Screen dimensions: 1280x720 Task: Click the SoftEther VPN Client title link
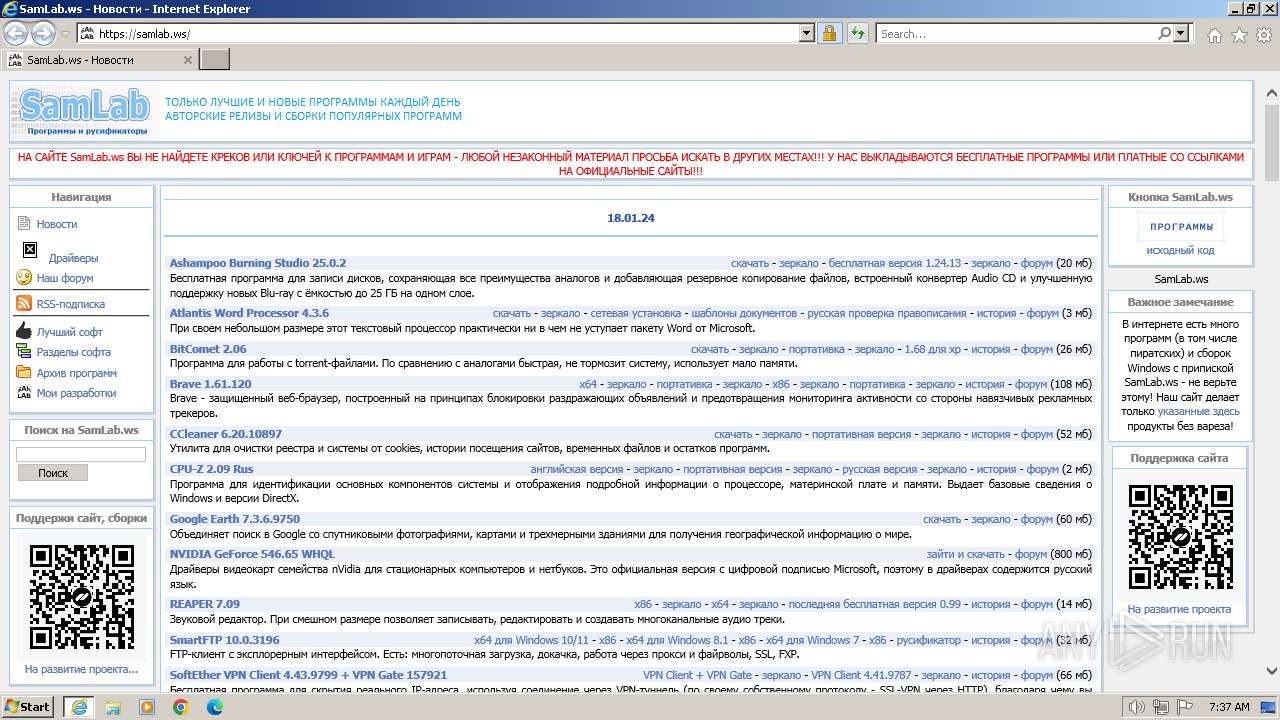click(x=308, y=675)
